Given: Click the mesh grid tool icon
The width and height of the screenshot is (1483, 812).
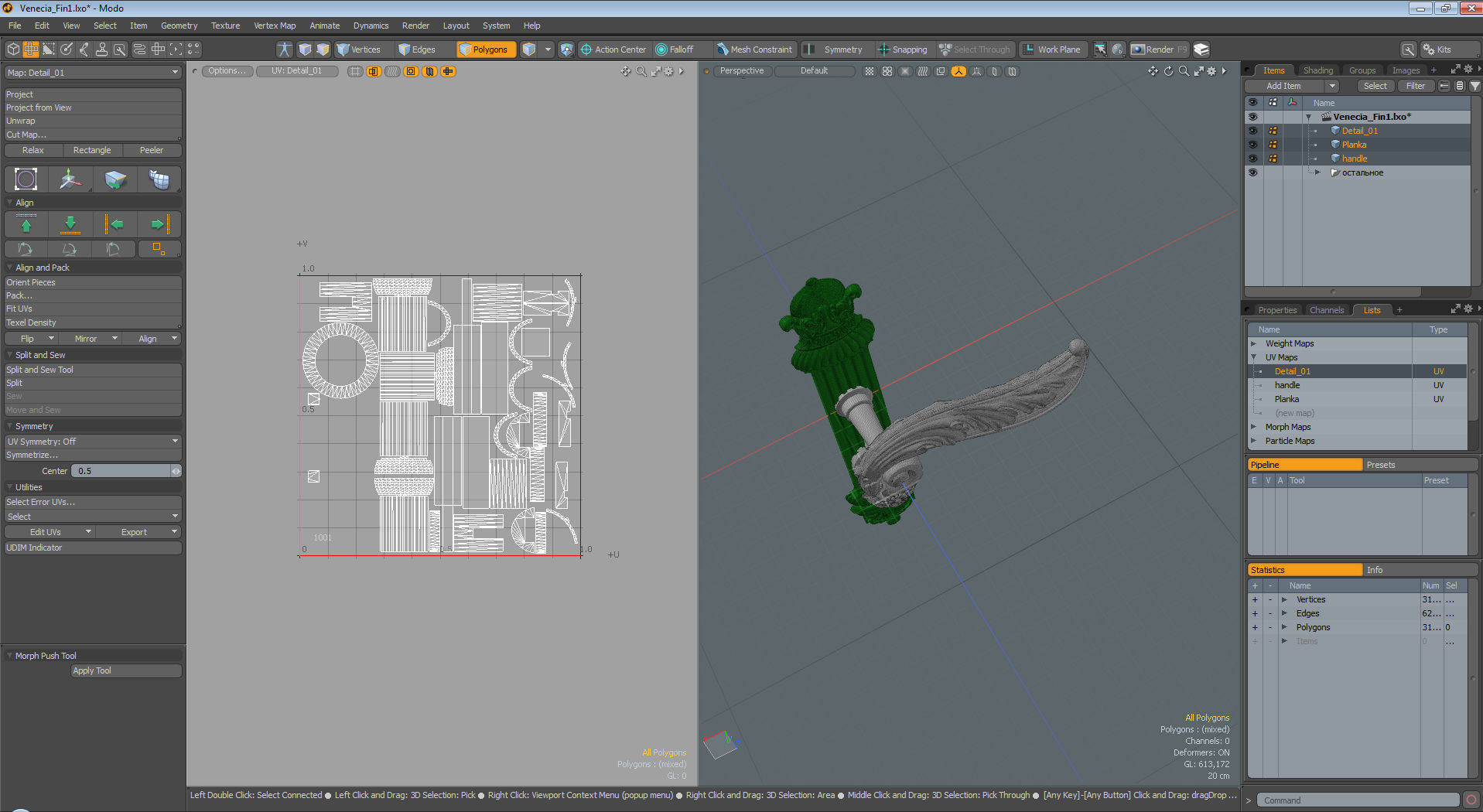Looking at the screenshot, I should click(159, 179).
